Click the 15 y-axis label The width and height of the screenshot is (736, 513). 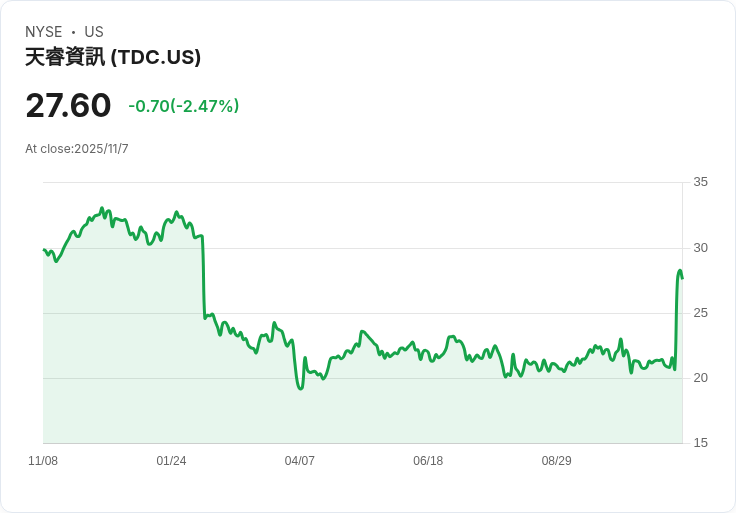(x=700, y=443)
